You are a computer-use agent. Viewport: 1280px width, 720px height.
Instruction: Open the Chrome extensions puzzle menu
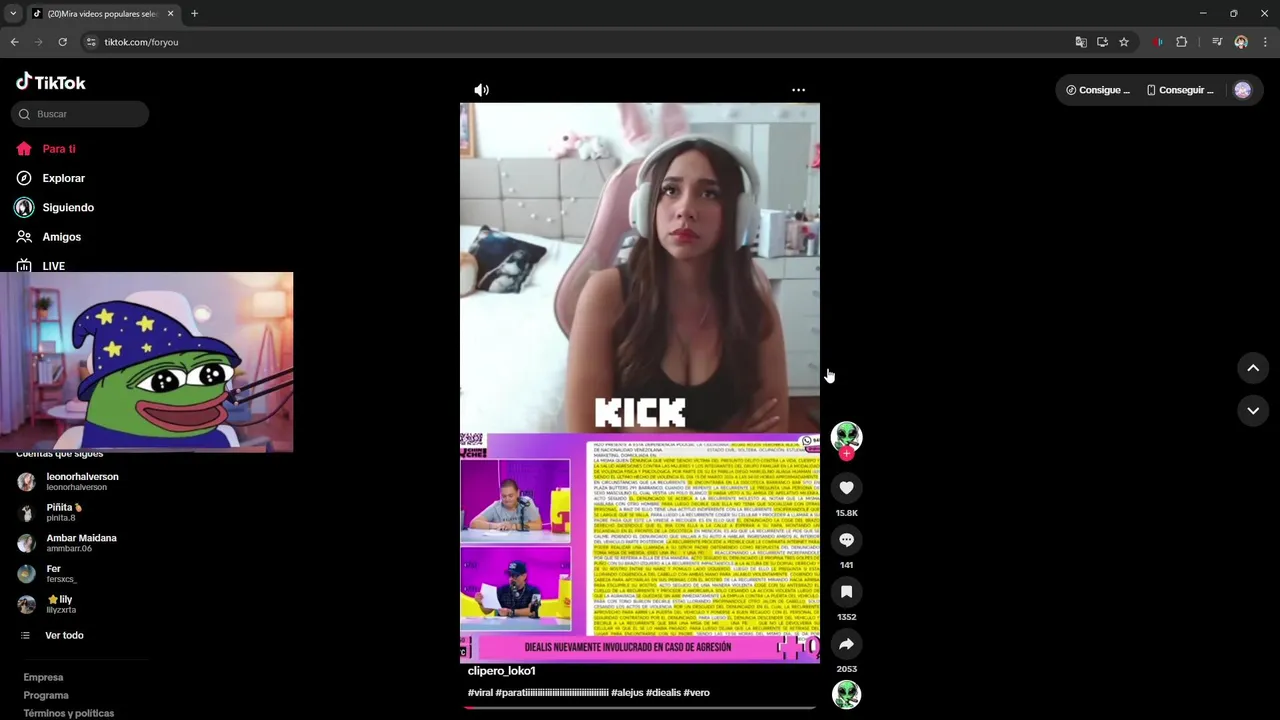pos(1182,42)
